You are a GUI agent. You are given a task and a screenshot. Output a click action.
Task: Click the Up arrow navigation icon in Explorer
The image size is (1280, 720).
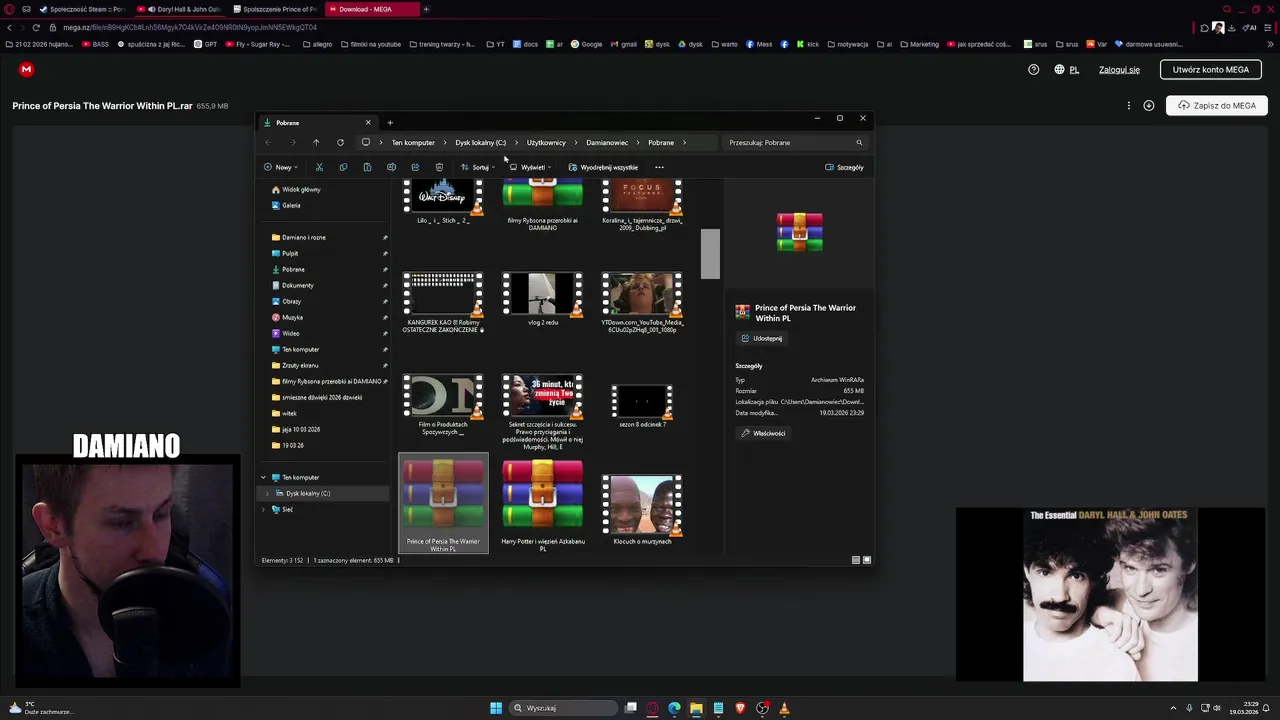coord(316,142)
